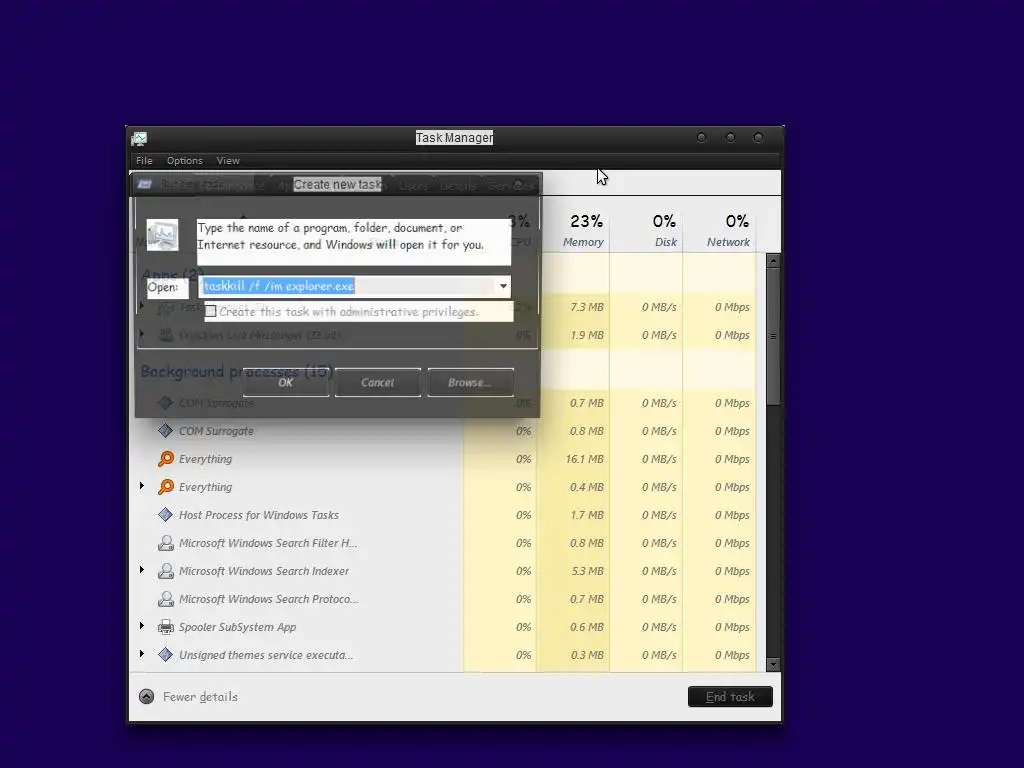The height and width of the screenshot is (768, 1024).
Task: Click the 16.1 MB memory value
Action: tap(584, 459)
